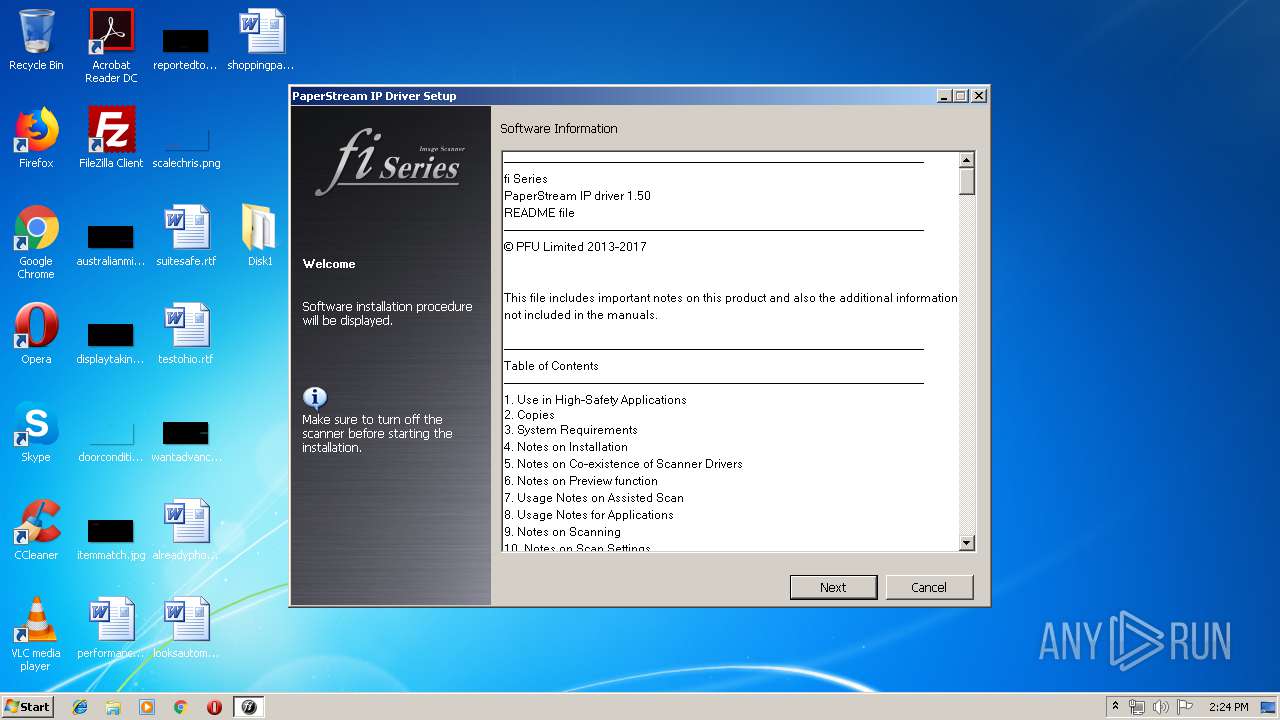Cancel the PaperStream IP Driver setup
The image size is (1280, 720).
929,587
